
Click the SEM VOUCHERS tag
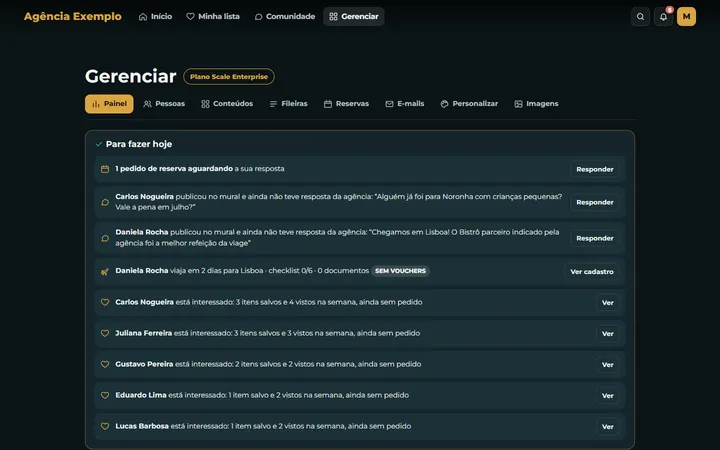click(x=400, y=271)
